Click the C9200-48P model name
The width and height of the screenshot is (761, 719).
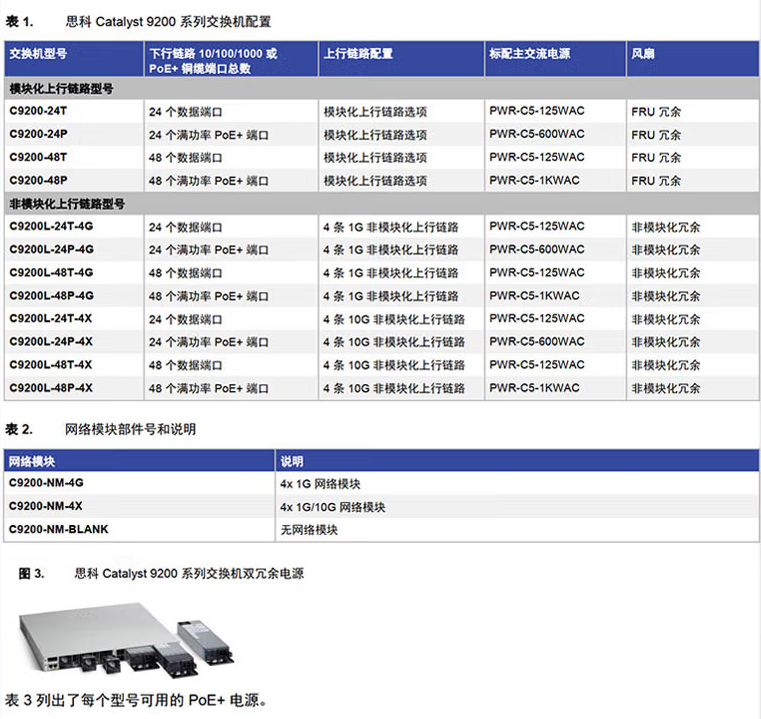click(38, 180)
